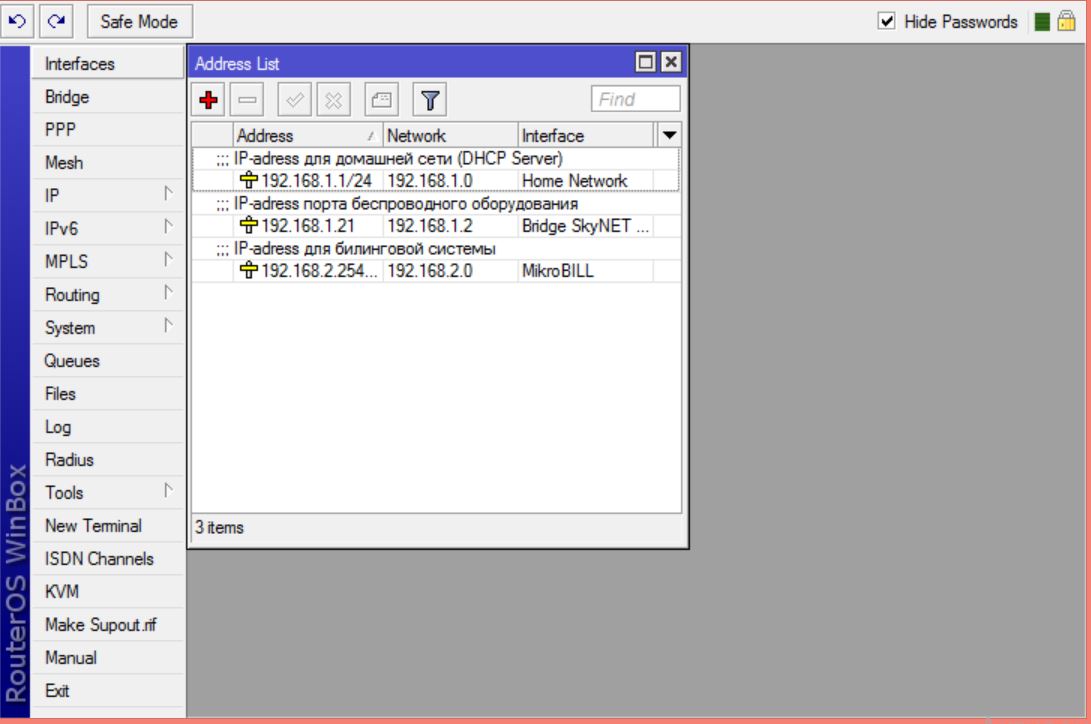This screenshot has width=1091, height=724.
Task: Click the green session status square
Action: tap(1042, 22)
